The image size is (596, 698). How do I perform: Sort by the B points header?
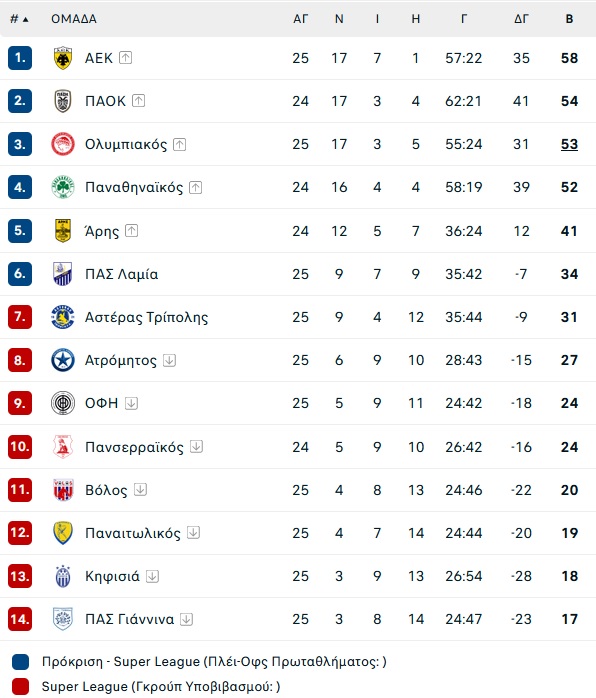569,19
